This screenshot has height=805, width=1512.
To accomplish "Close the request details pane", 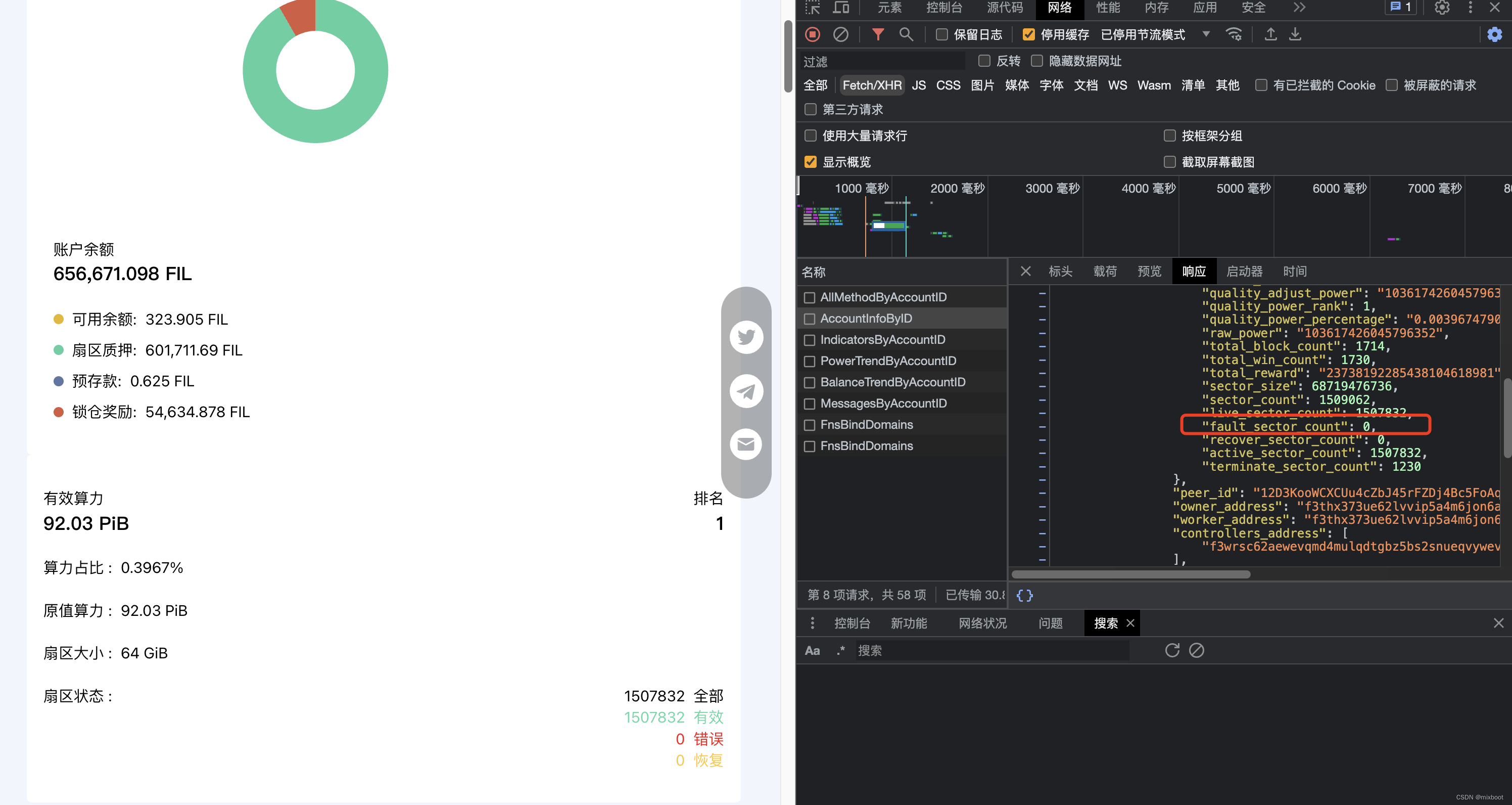I will 1025,271.
